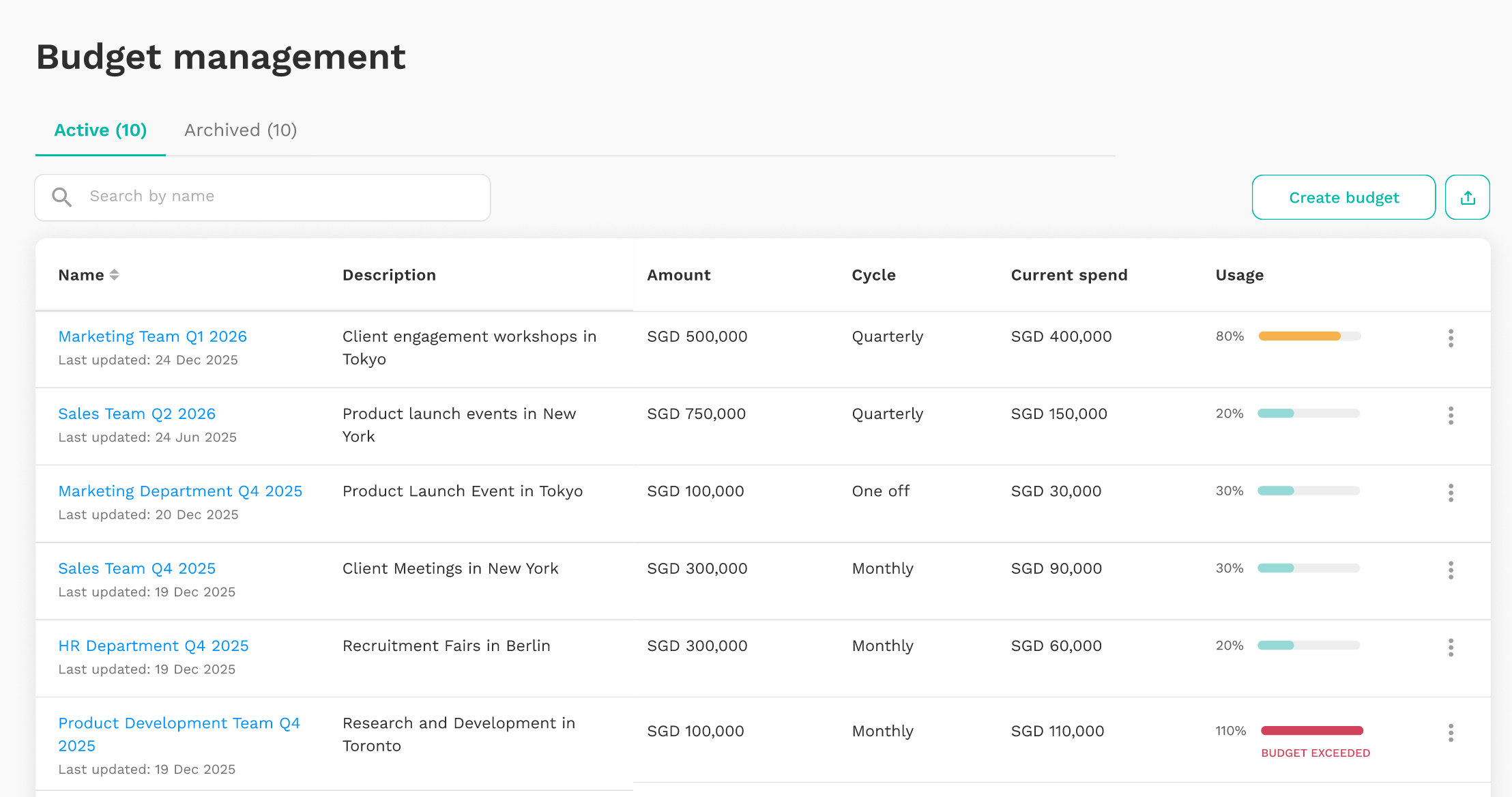The width and height of the screenshot is (1512, 797).
Task: Click Quarterly cycle for Sales Team Q2 2026
Action: point(888,414)
